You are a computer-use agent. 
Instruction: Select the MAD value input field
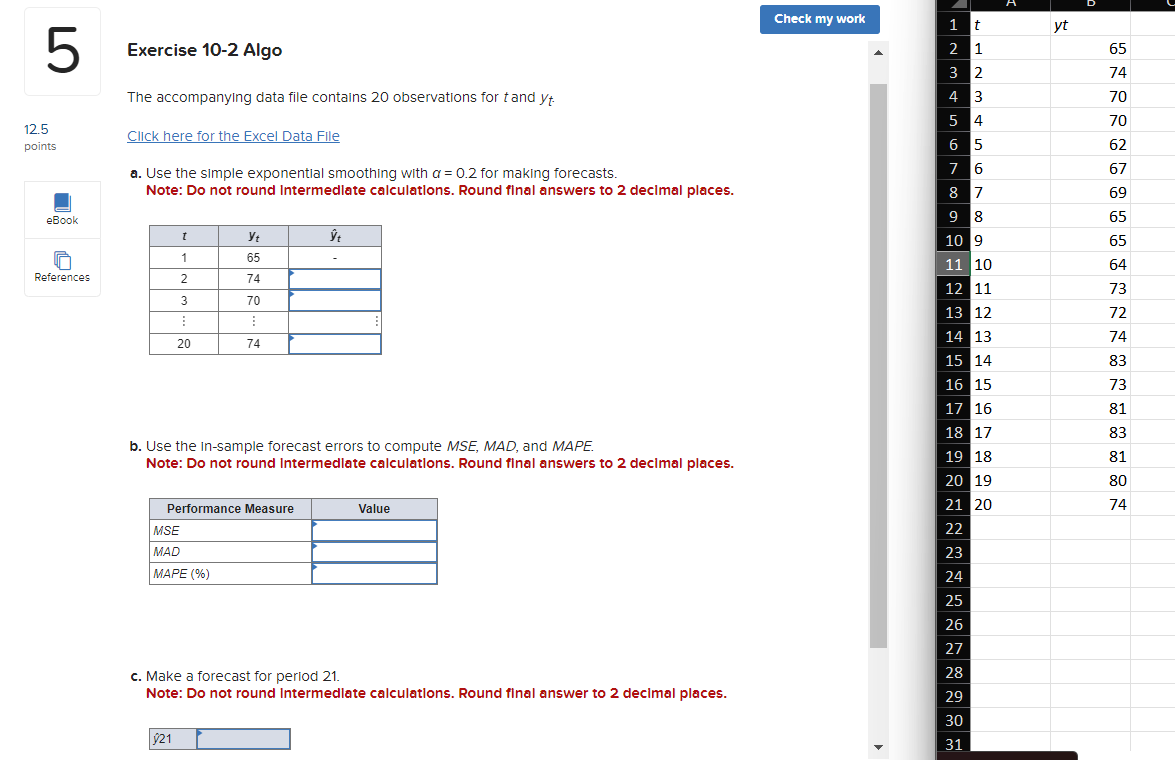click(x=374, y=551)
